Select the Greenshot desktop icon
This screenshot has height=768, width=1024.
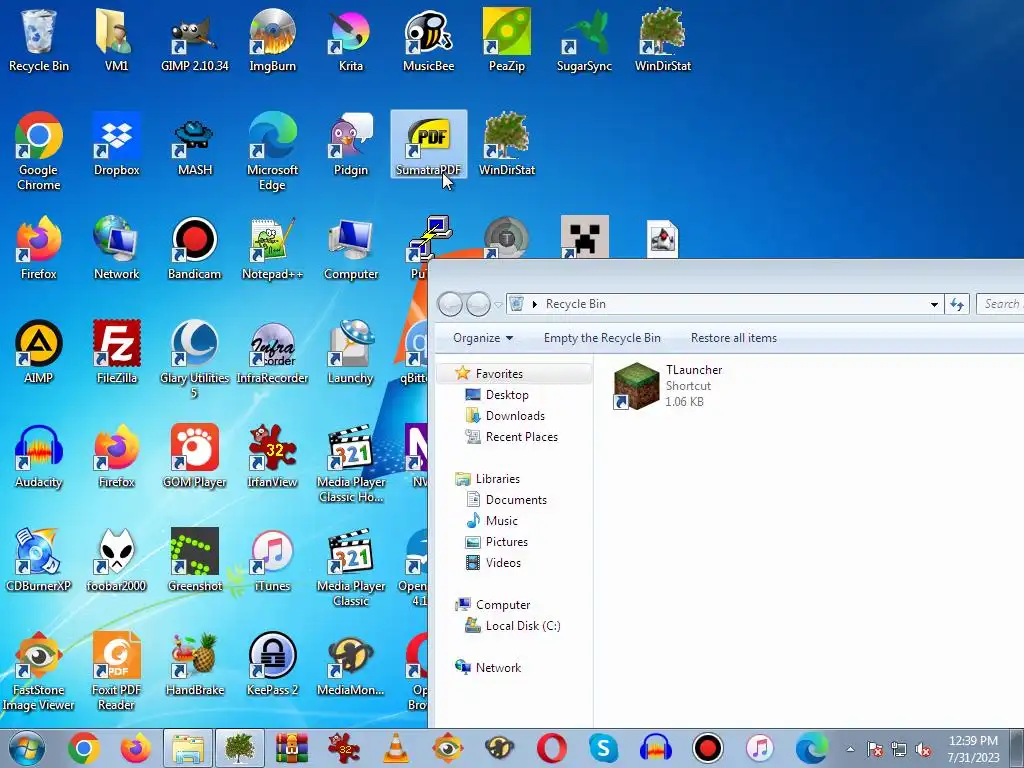(x=195, y=560)
